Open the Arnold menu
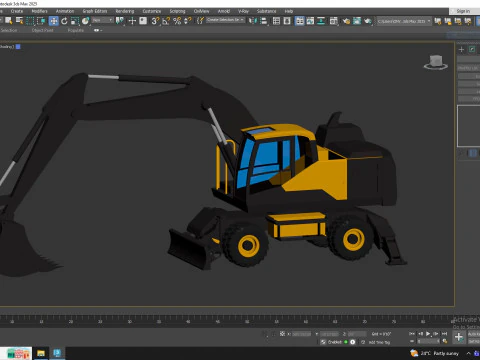Viewport: 480px width, 360px height. (x=224, y=11)
